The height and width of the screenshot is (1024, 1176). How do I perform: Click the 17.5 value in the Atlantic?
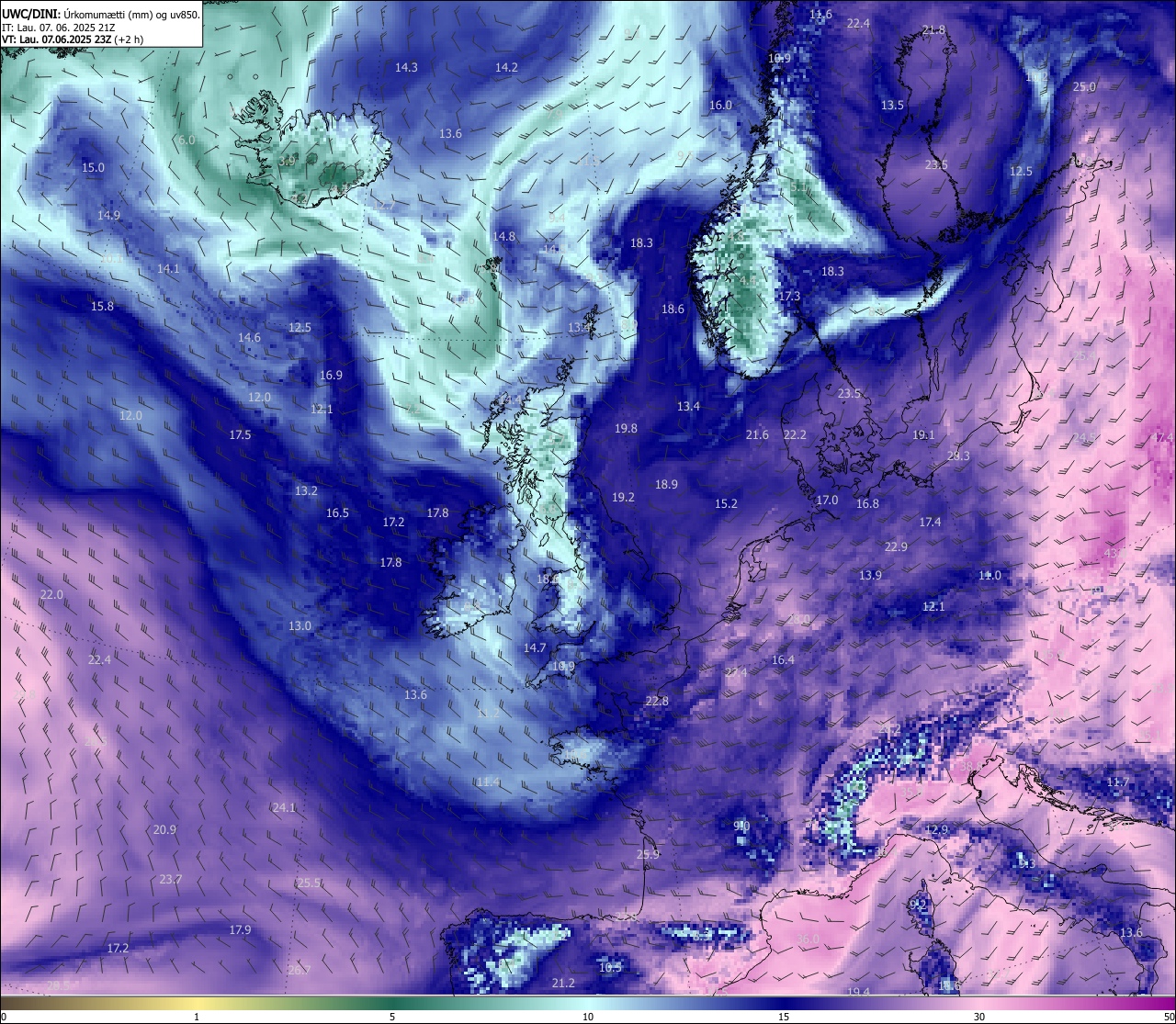tap(240, 434)
